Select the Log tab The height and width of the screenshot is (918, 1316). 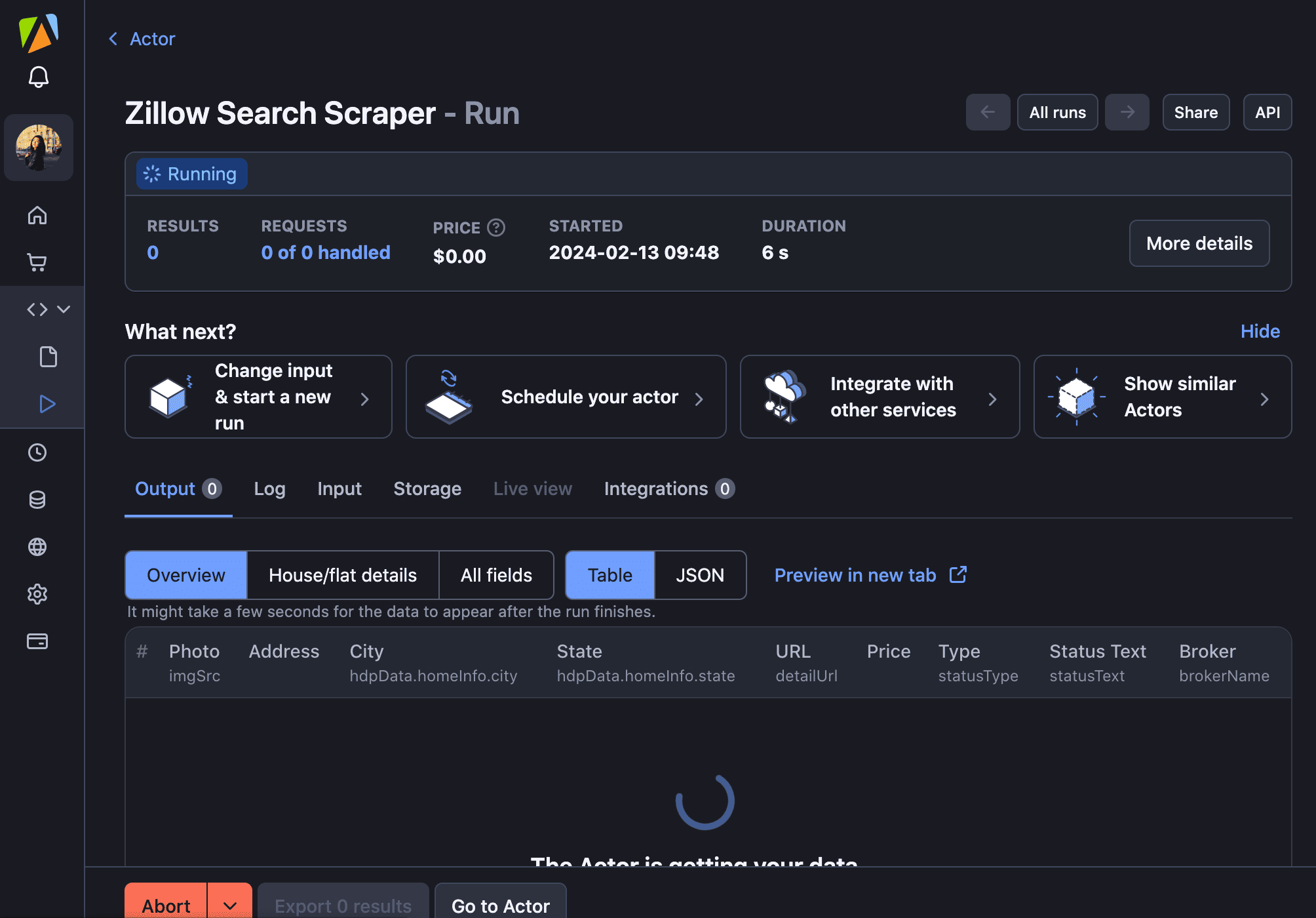point(270,489)
